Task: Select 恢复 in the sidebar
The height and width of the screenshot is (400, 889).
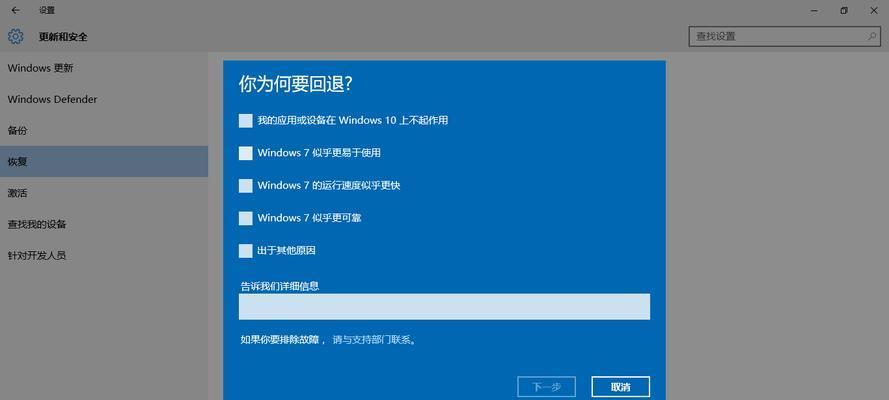Action: point(104,161)
